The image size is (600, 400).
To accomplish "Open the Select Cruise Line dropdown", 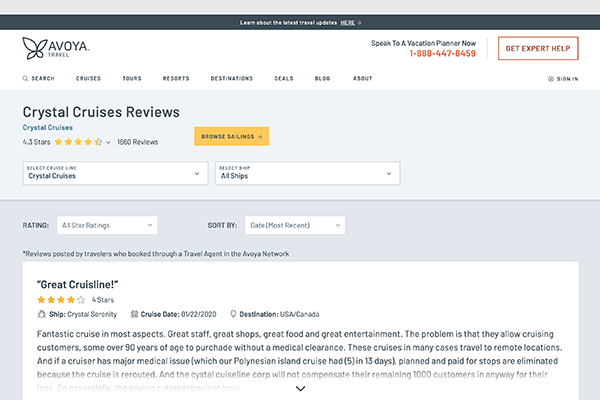I will (115, 173).
